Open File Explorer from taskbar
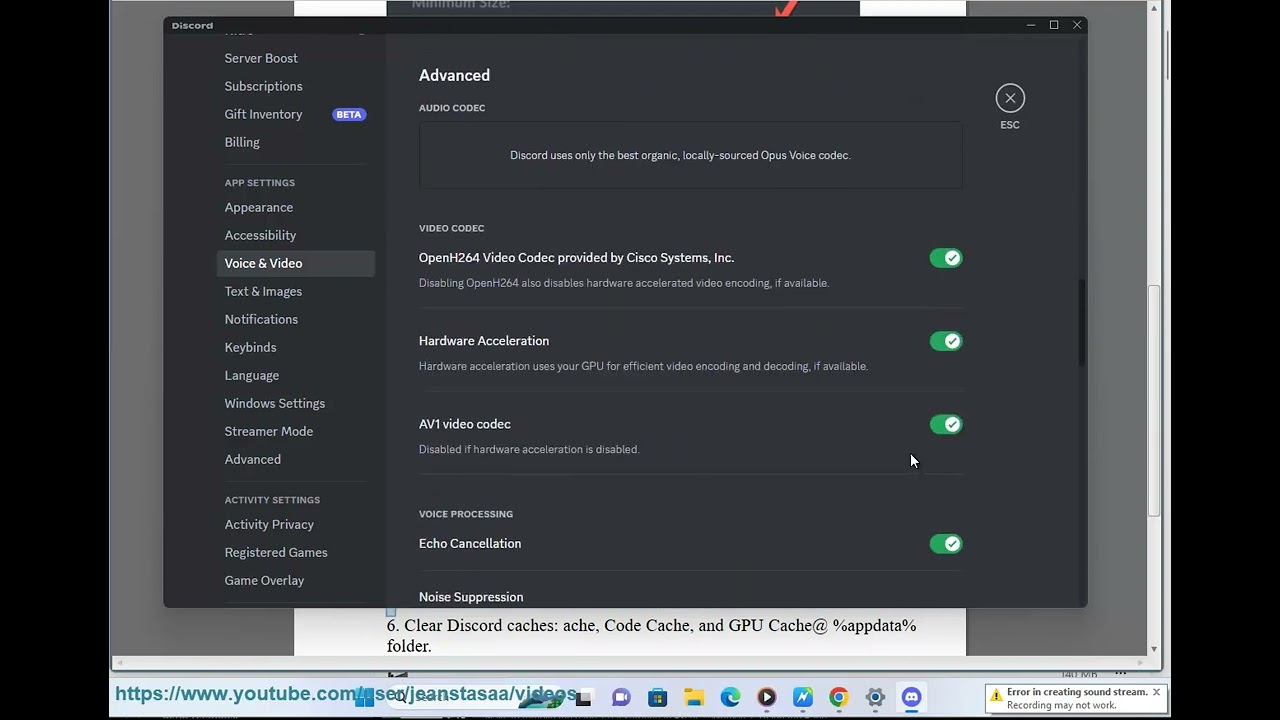This screenshot has width=1280, height=720. [694, 697]
